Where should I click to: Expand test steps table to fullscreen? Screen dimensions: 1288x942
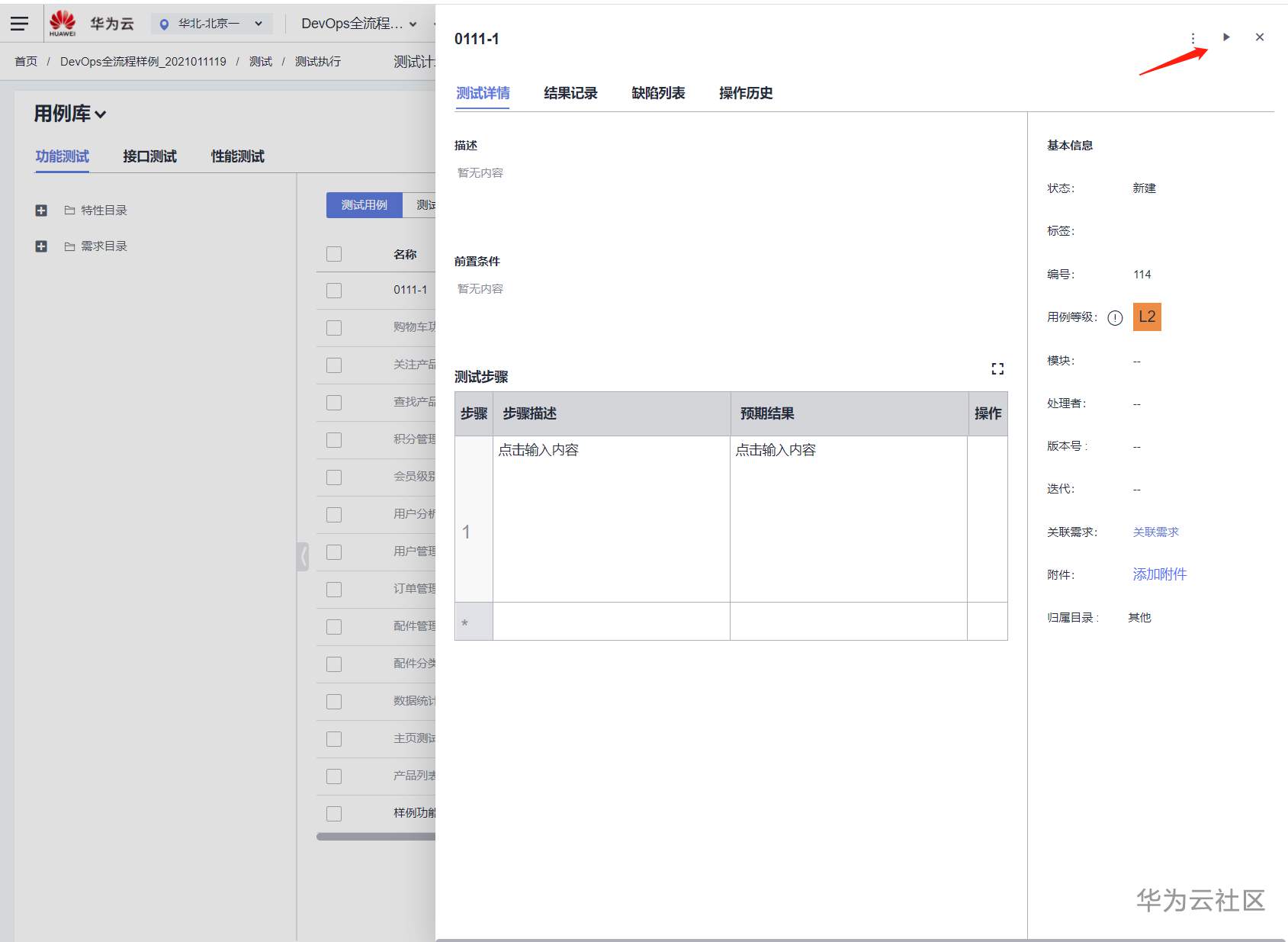pyautogui.click(x=997, y=369)
